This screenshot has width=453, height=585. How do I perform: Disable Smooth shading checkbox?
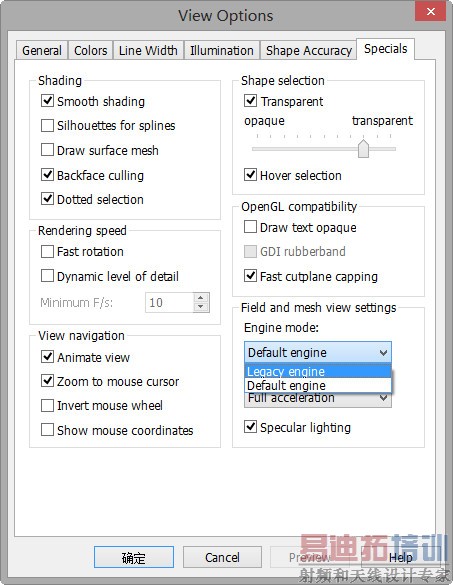tap(47, 101)
